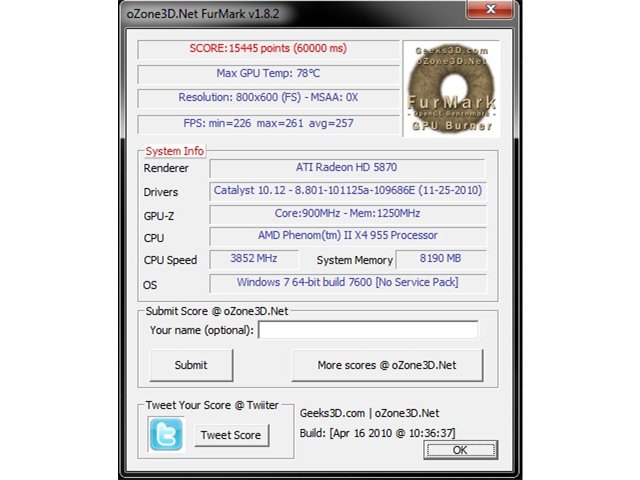Click the FurMark GPU Burner logo
640x480 pixels.
click(x=451, y=89)
